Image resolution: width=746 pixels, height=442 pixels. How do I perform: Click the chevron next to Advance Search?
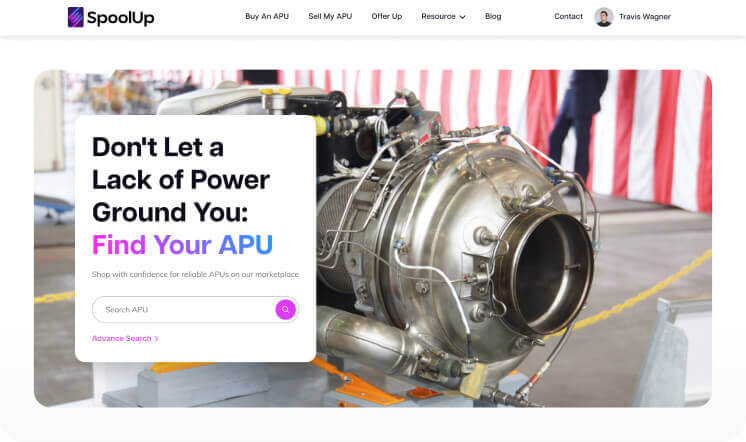point(157,339)
